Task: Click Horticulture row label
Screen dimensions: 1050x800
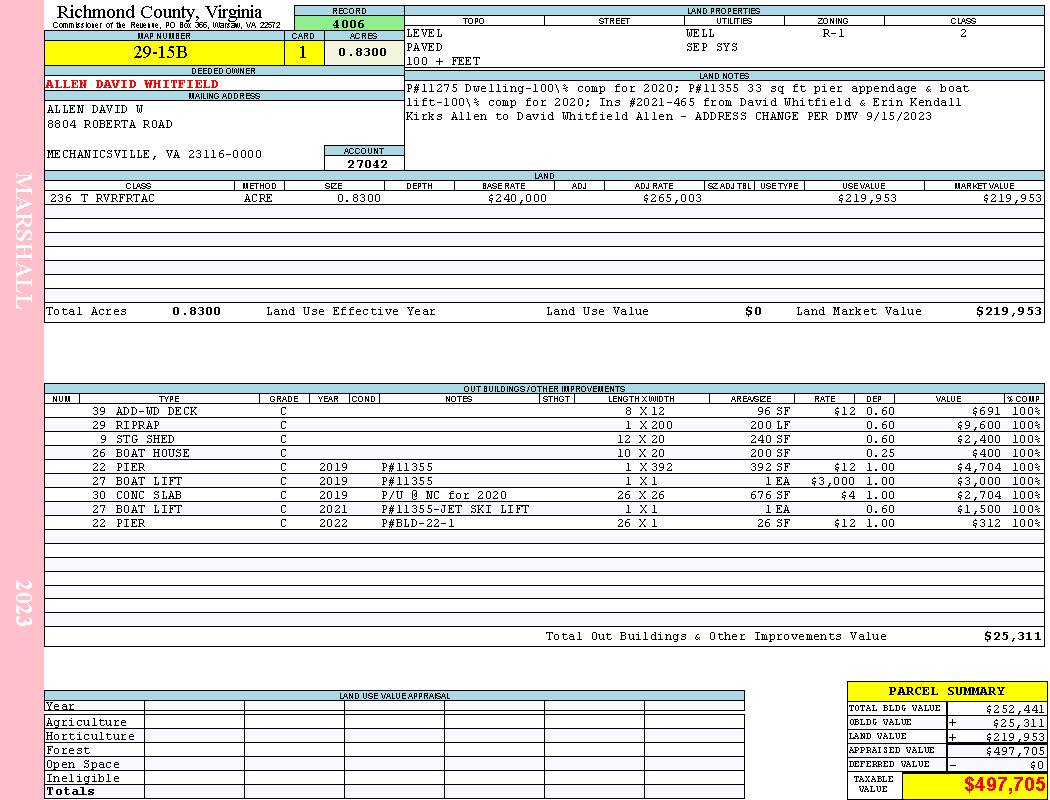Action: 90,736
